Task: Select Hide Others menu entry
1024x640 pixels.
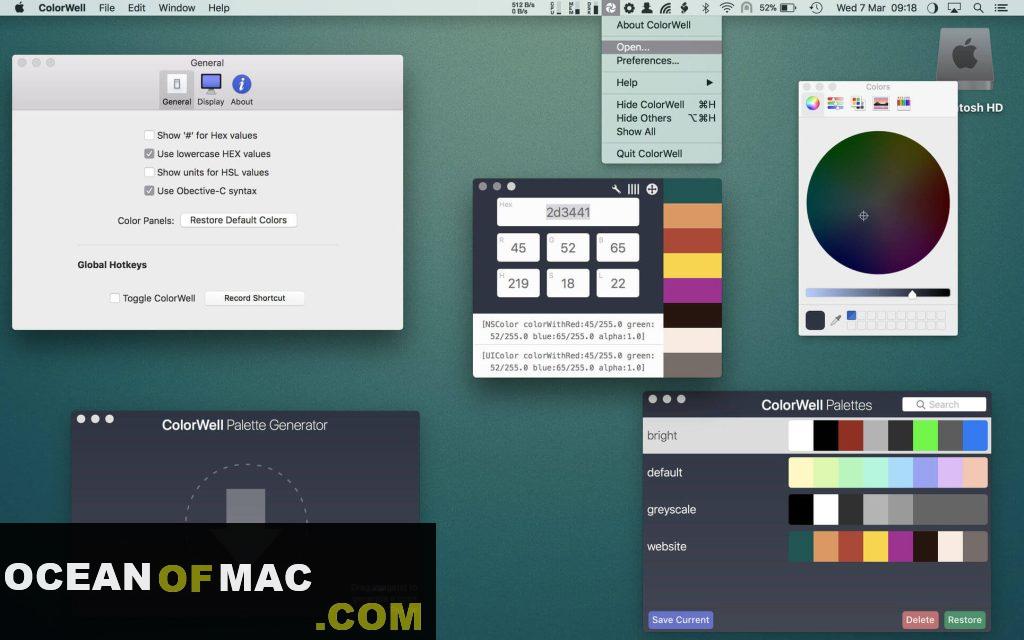Action: [662, 118]
